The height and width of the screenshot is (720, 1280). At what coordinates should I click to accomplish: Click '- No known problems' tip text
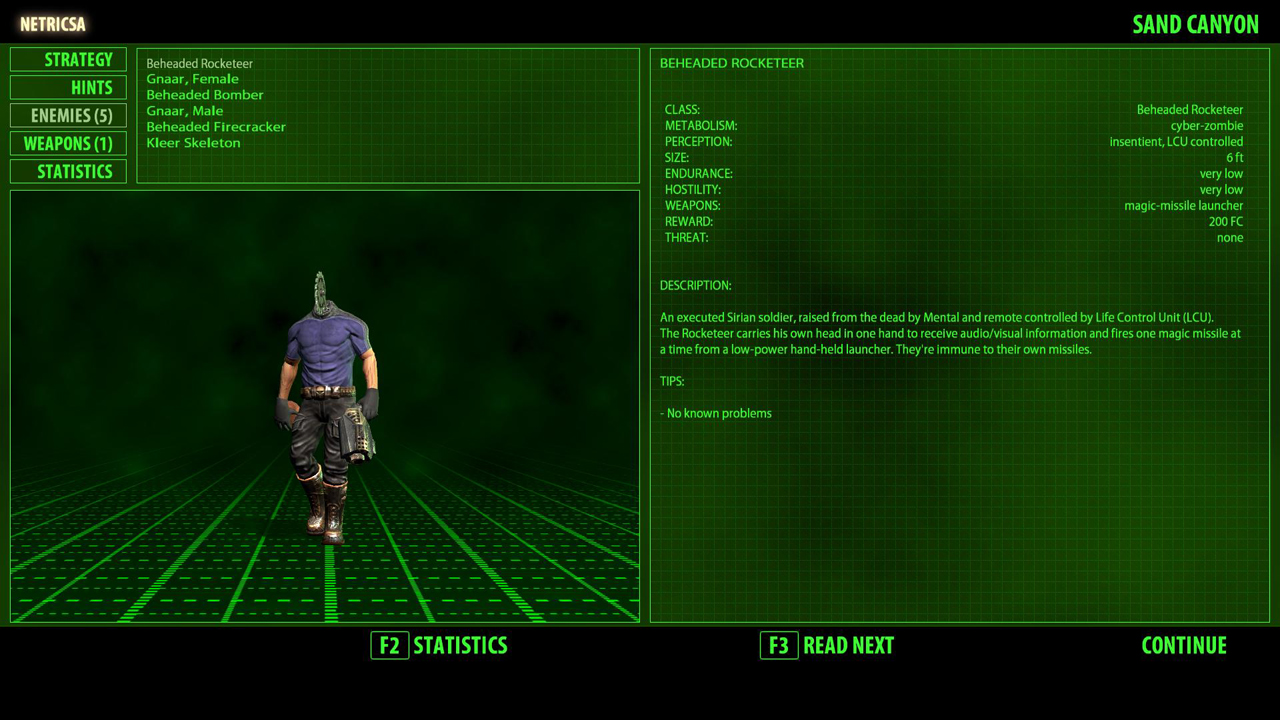[x=716, y=414]
